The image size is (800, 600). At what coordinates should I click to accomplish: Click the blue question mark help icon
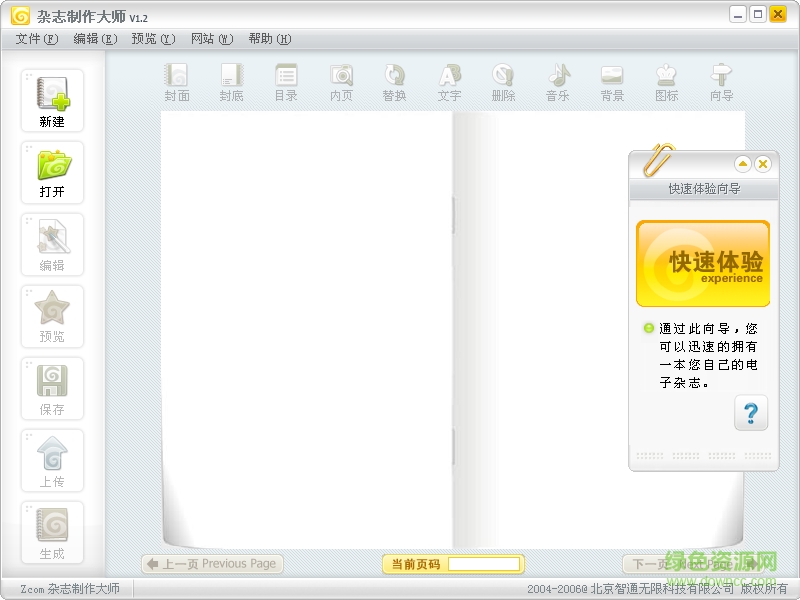pos(751,413)
